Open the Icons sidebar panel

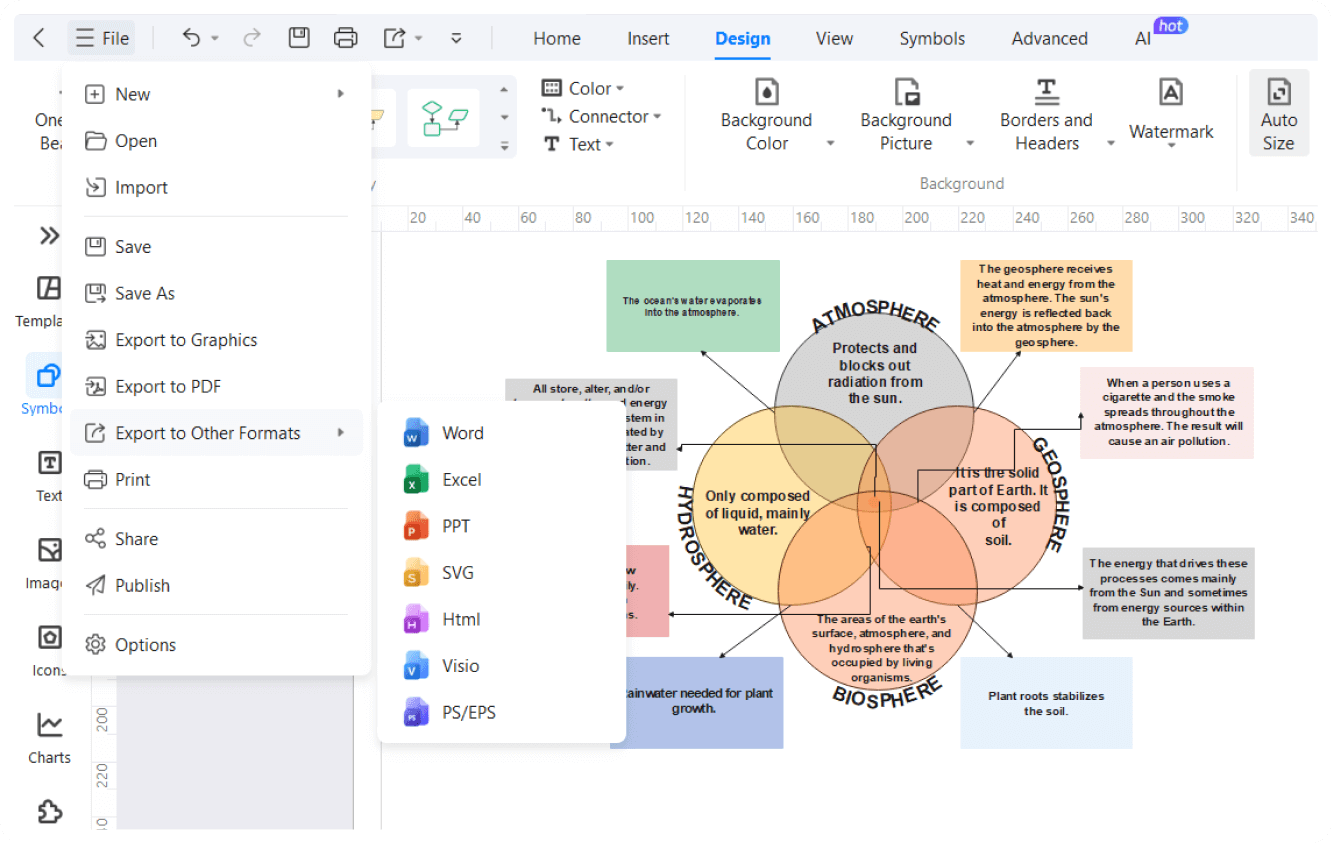pyautogui.click(x=48, y=650)
